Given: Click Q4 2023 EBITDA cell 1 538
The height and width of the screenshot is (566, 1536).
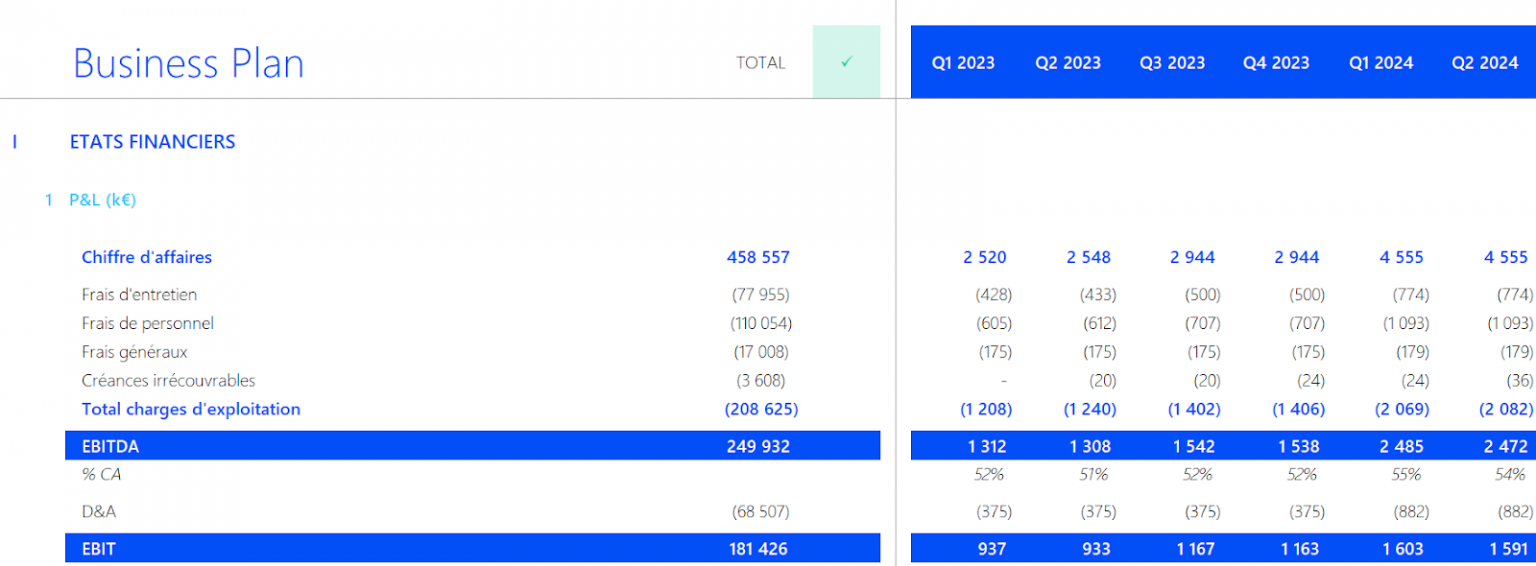Looking at the screenshot, I should point(1298,447).
